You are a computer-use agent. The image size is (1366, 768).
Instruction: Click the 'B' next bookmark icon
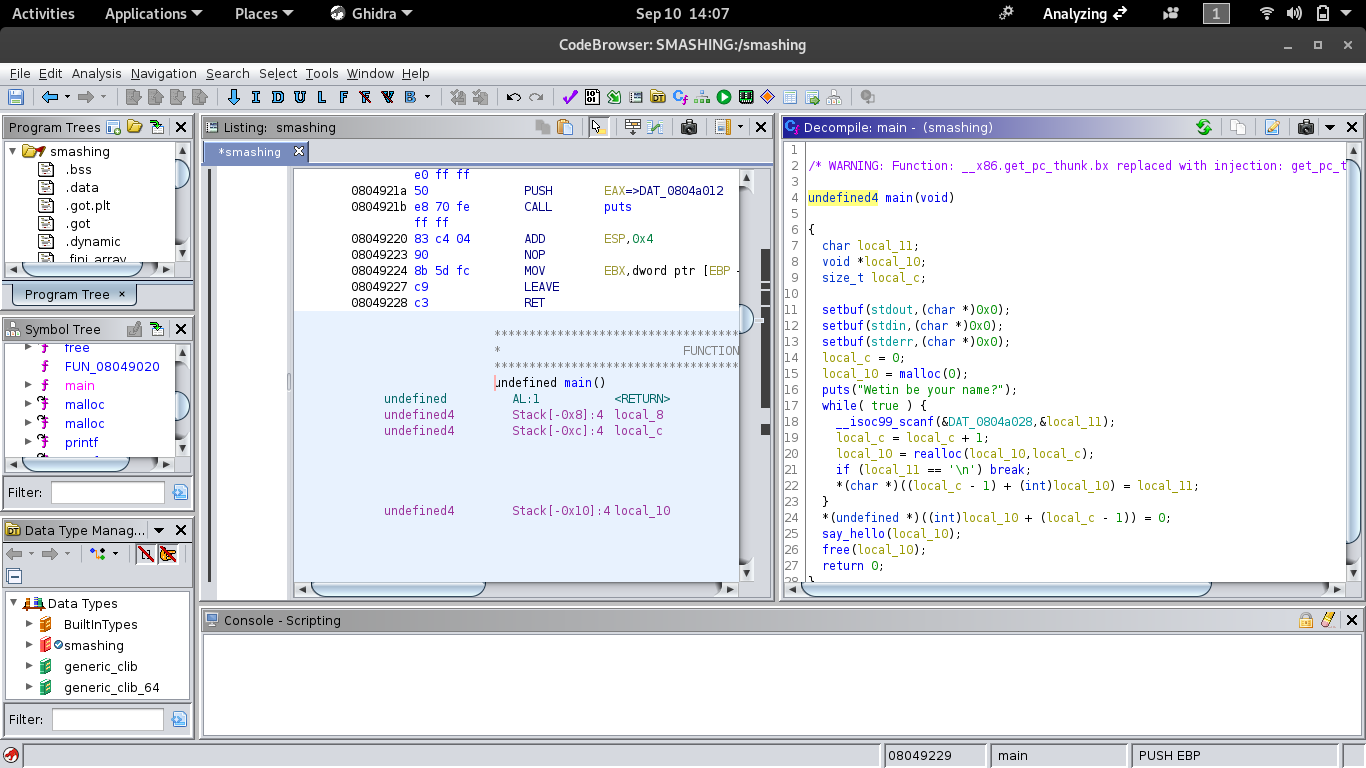pos(410,97)
